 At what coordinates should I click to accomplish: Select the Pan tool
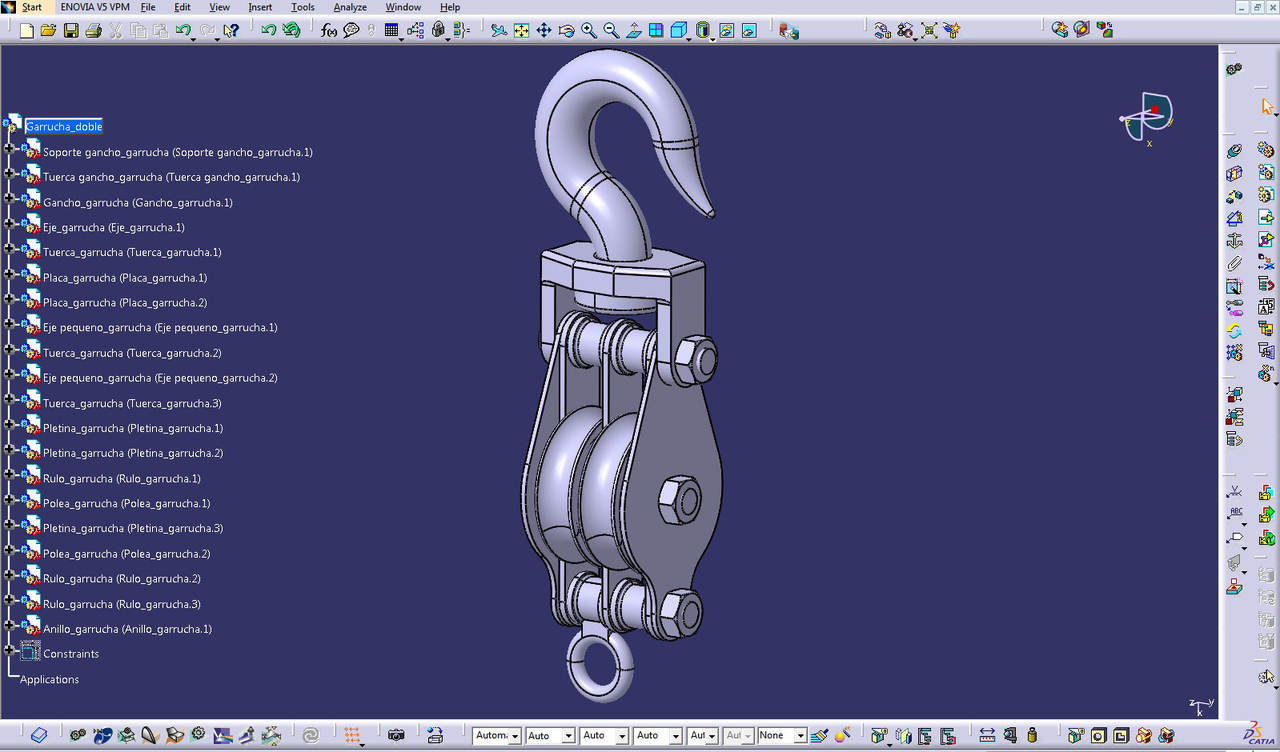click(x=544, y=31)
